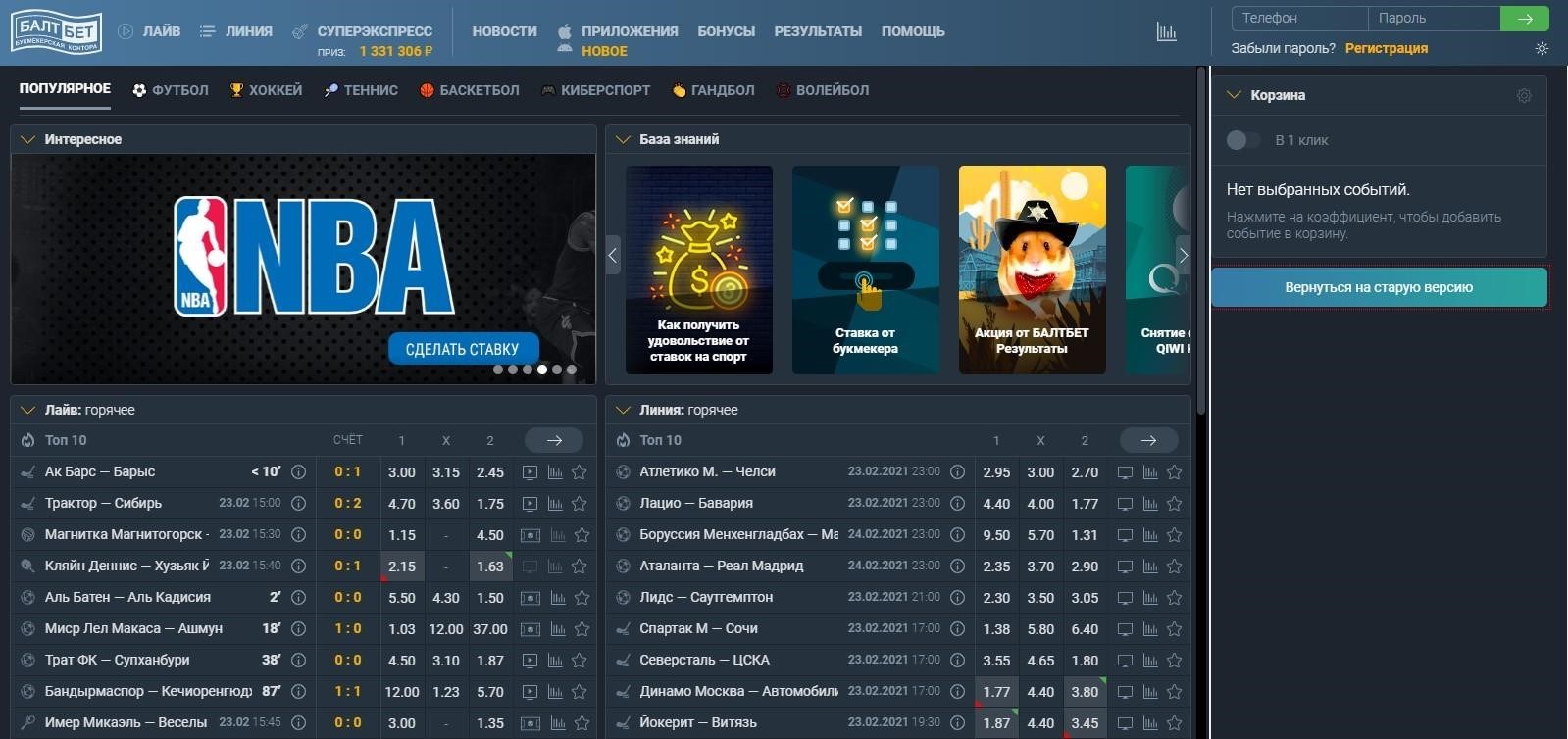Open video for Трат ФК – Супханбури

coord(530,661)
